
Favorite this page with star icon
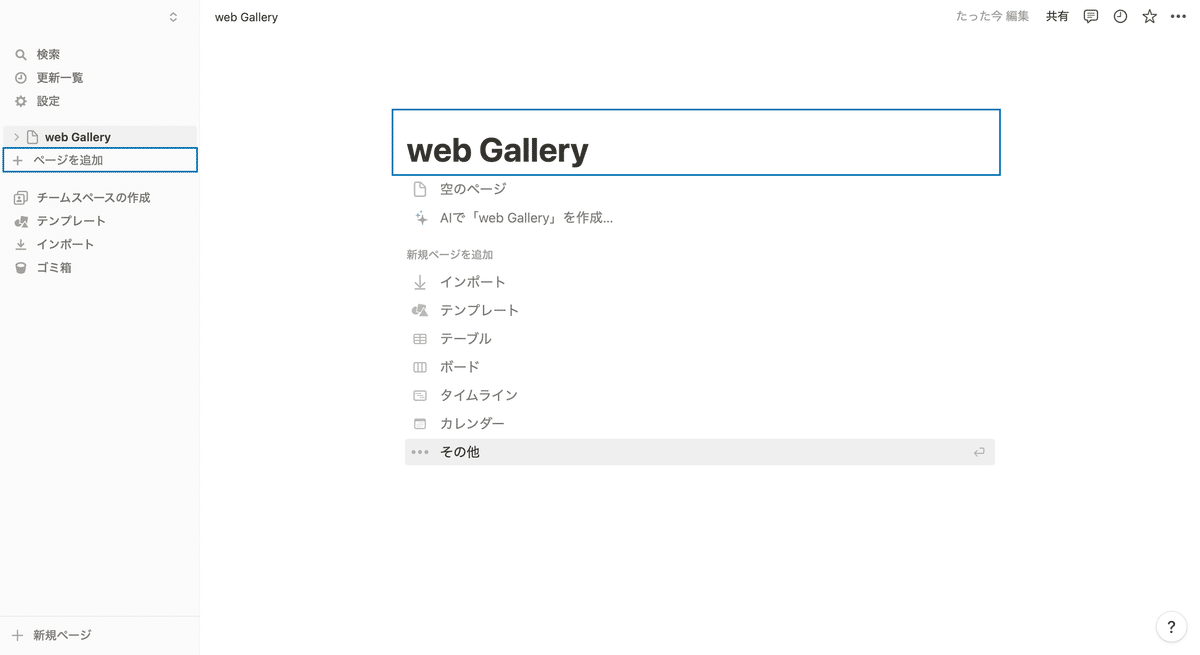point(1149,16)
